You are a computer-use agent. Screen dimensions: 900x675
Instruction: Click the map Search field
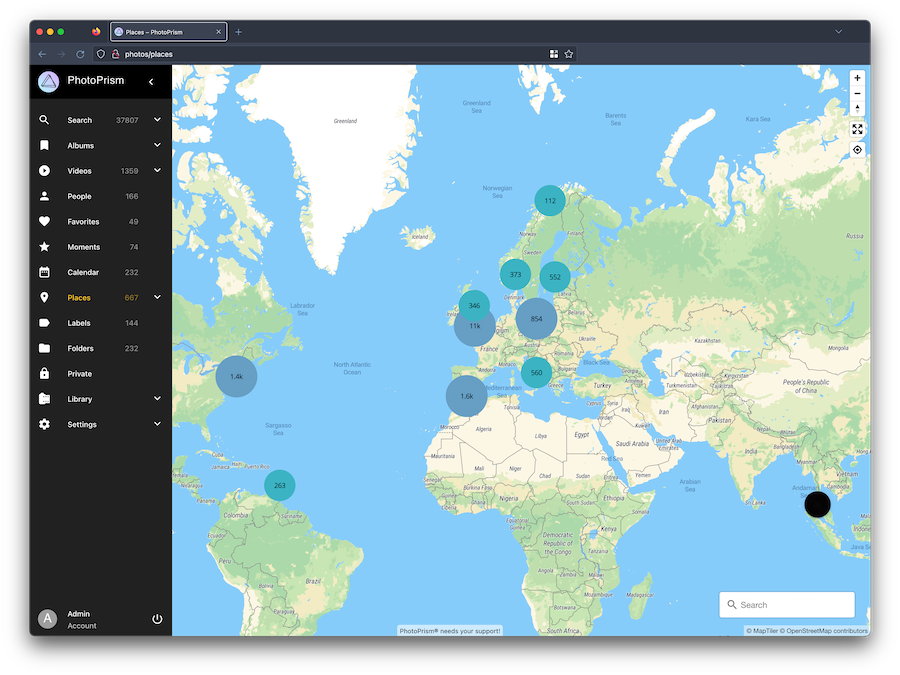[x=786, y=604]
